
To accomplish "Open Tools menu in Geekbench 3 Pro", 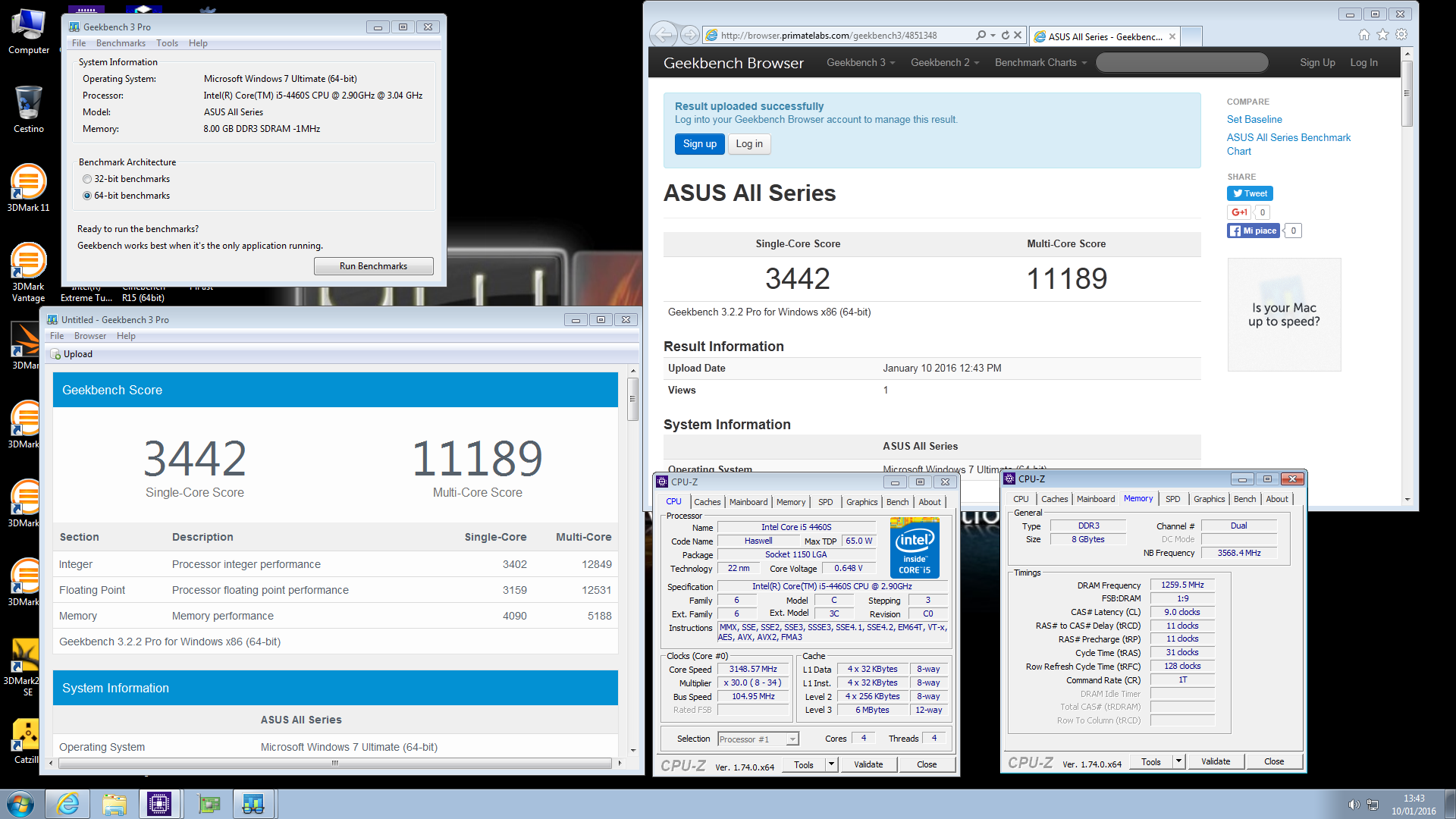I will point(167,43).
